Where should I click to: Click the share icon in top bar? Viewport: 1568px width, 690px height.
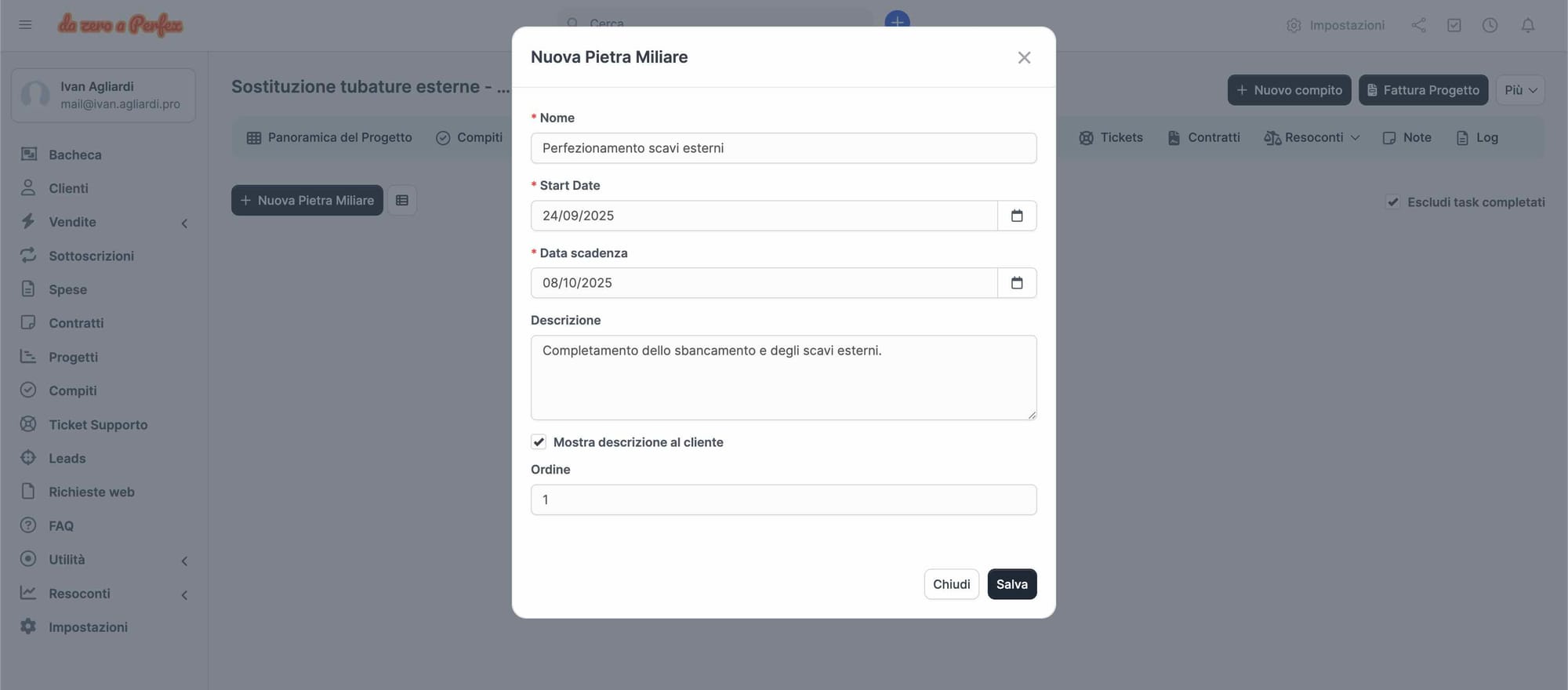pos(1418,25)
